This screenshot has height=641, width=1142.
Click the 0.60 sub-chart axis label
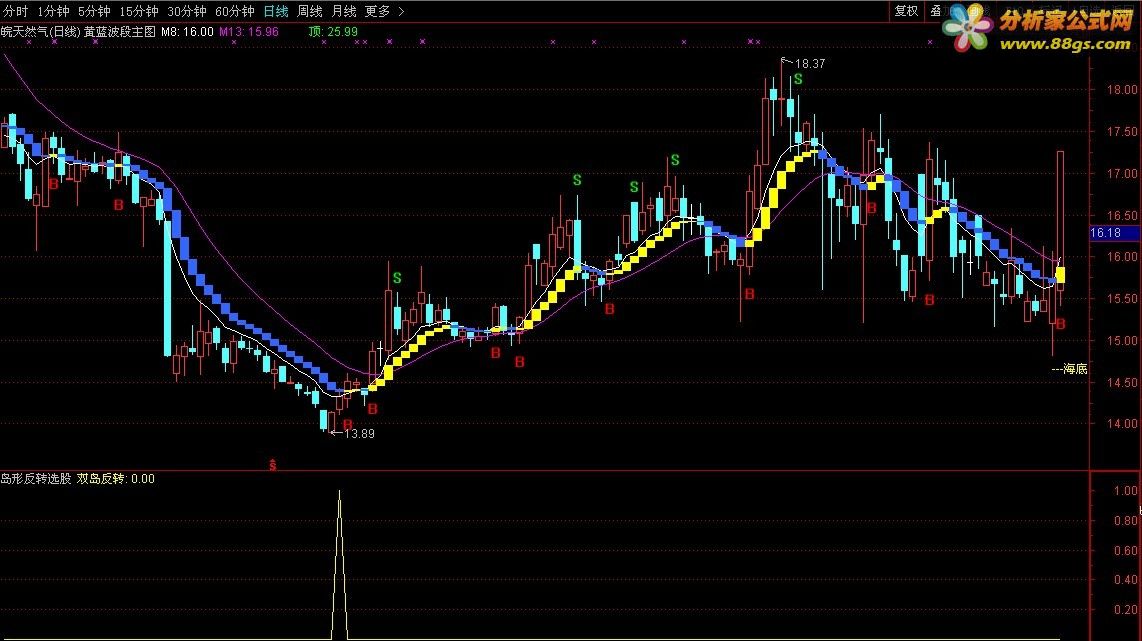pos(1126,551)
